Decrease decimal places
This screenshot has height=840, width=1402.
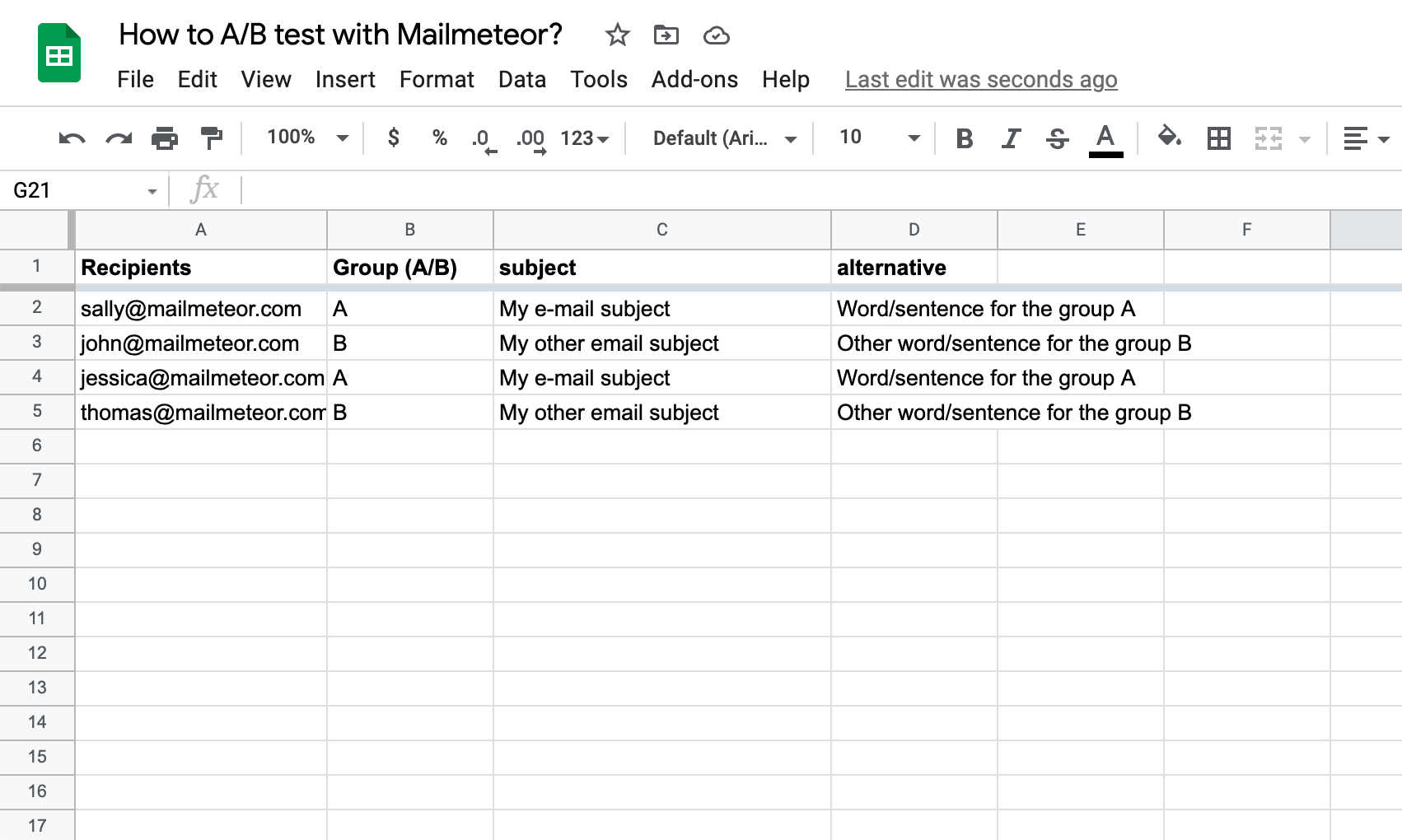484,139
